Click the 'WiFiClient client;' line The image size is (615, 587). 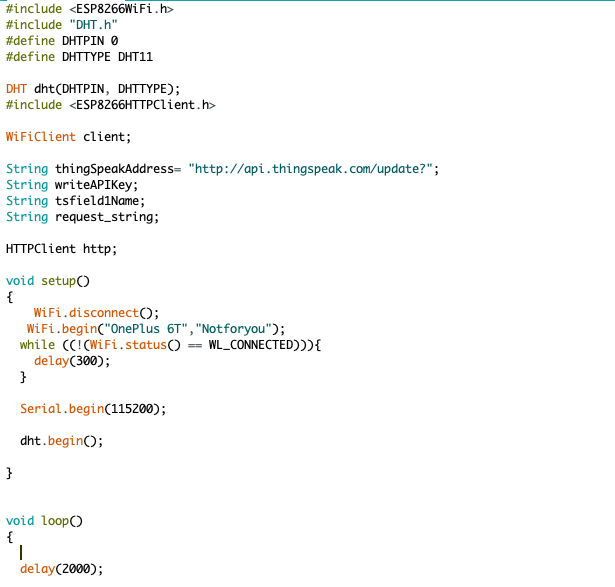[x=68, y=137]
